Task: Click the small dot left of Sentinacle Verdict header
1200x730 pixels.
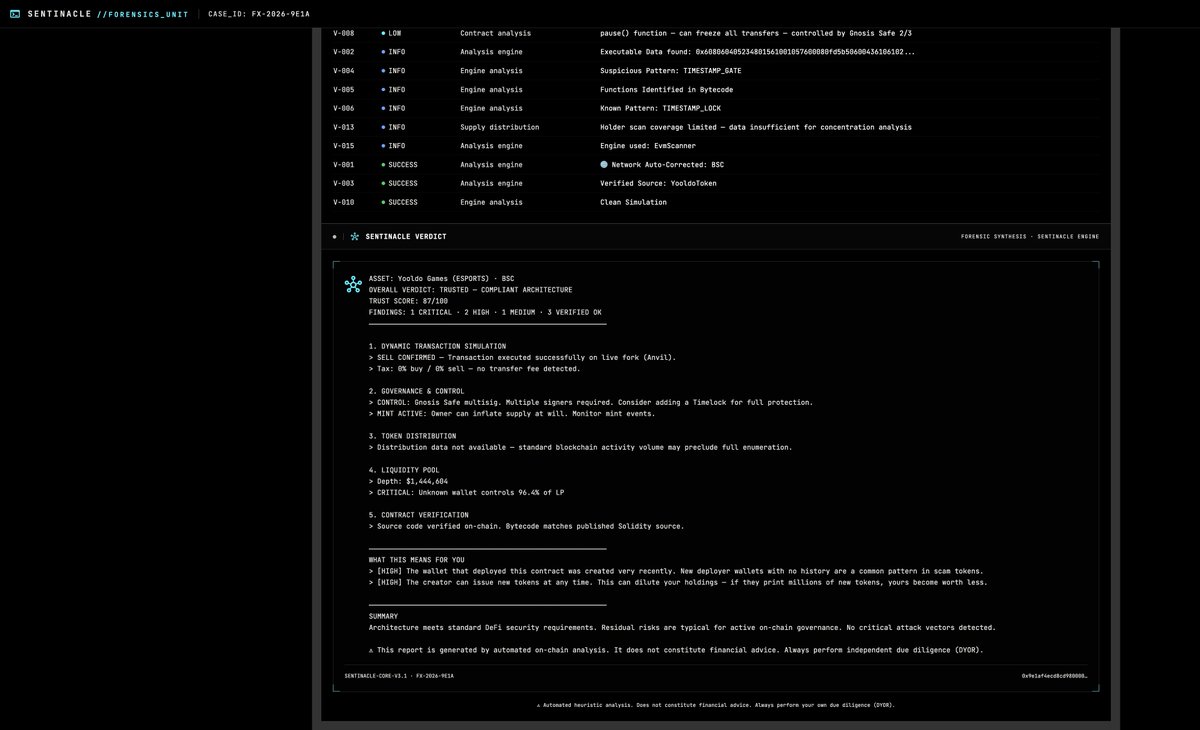Action: pyautogui.click(x=335, y=237)
